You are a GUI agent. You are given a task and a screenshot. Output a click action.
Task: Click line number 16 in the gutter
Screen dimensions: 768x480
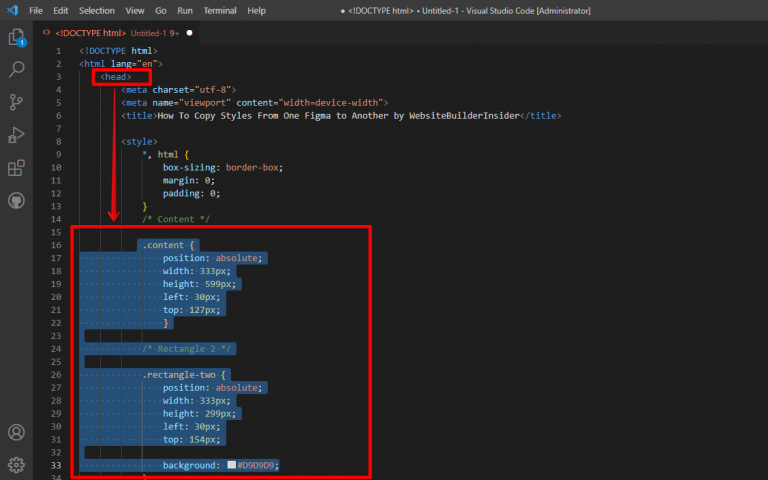pos(57,245)
